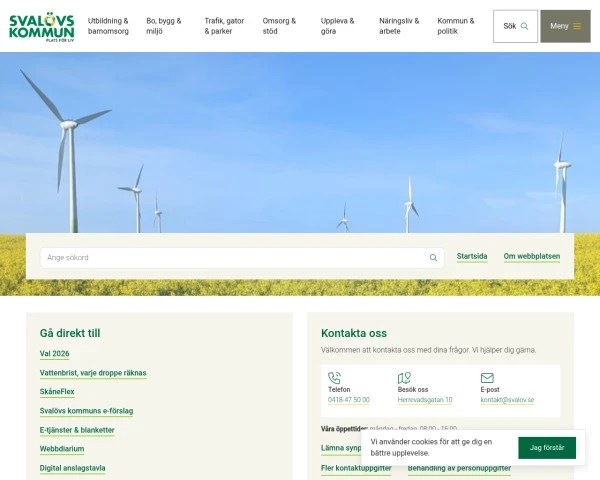Go to Startsida link
This screenshot has height=480, width=600.
click(x=472, y=256)
